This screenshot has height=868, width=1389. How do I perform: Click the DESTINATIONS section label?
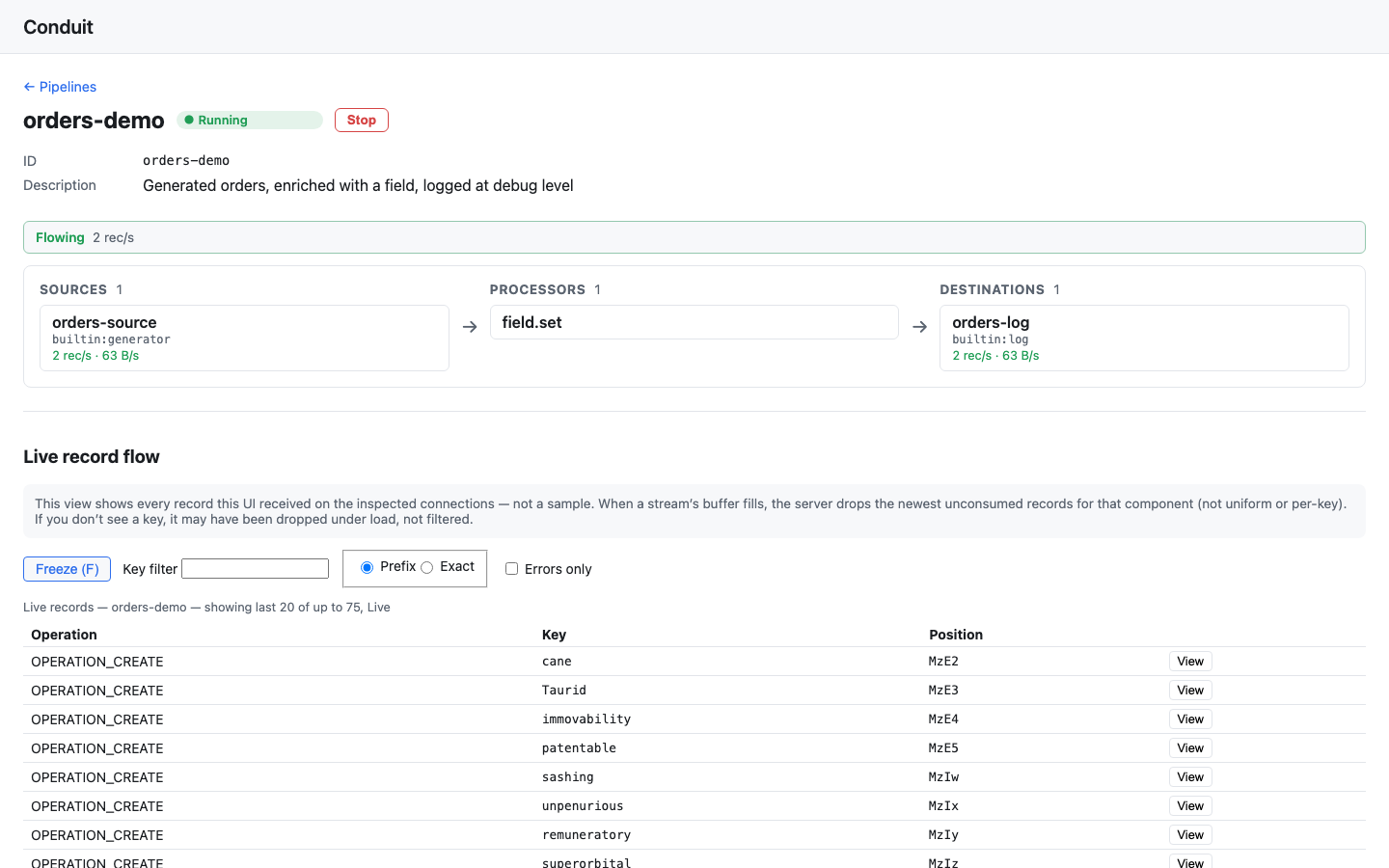[x=992, y=289]
